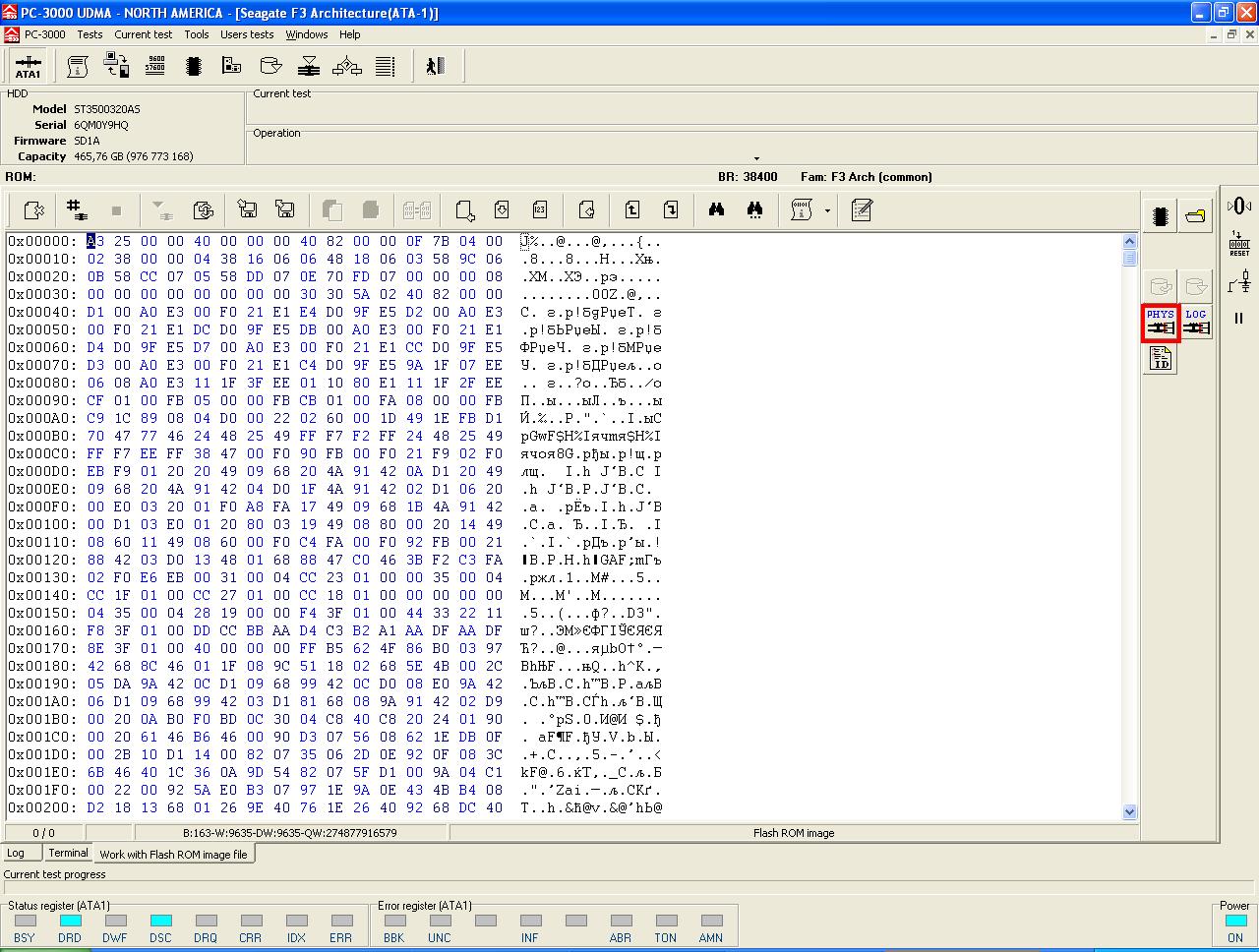
Task: Click the hash-sign icon in the hex toolbar
Action: [x=77, y=209]
